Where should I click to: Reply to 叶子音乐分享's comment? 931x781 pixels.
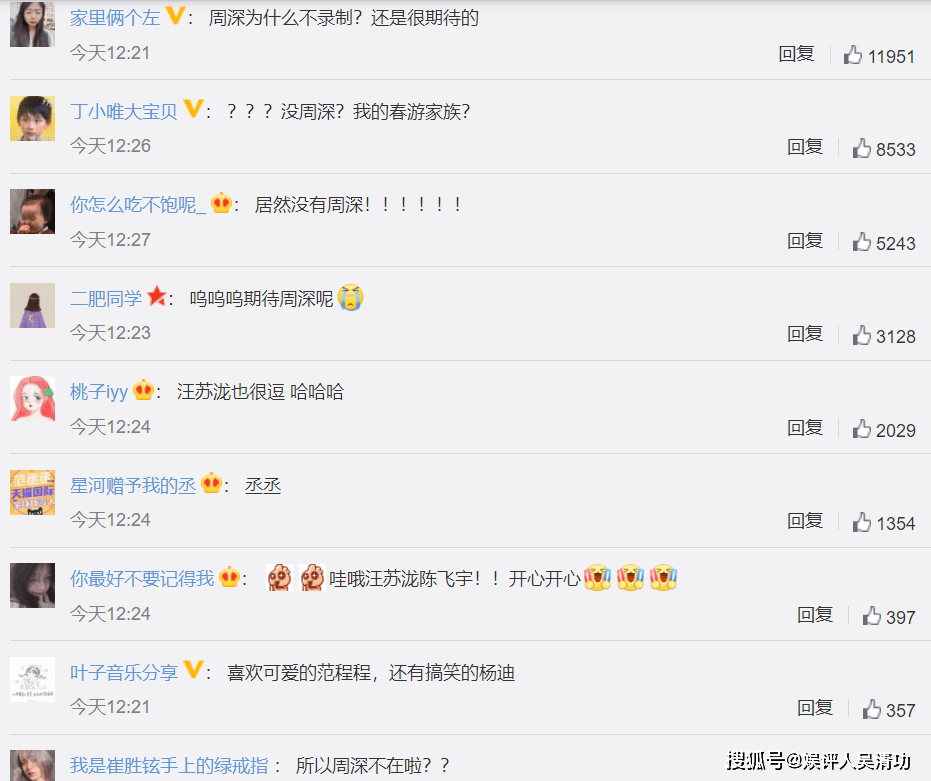[815, 709]
